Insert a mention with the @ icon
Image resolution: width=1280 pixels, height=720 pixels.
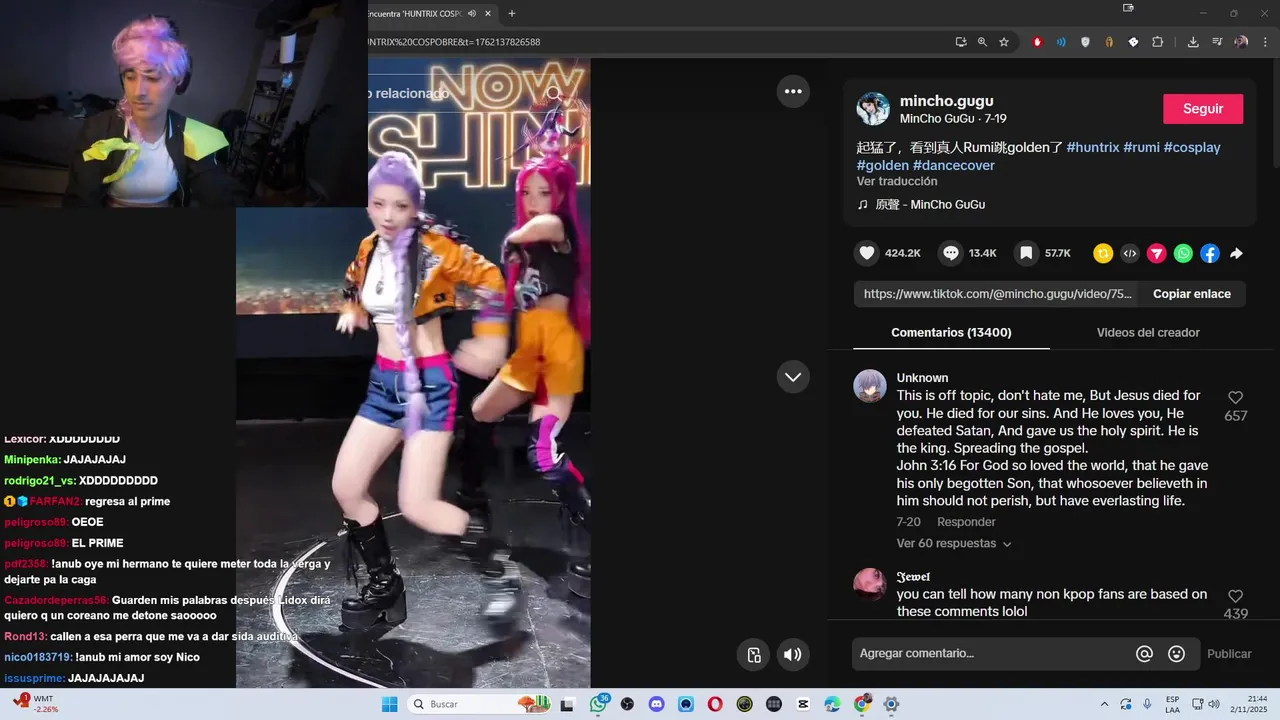(x=1145, y=653)
